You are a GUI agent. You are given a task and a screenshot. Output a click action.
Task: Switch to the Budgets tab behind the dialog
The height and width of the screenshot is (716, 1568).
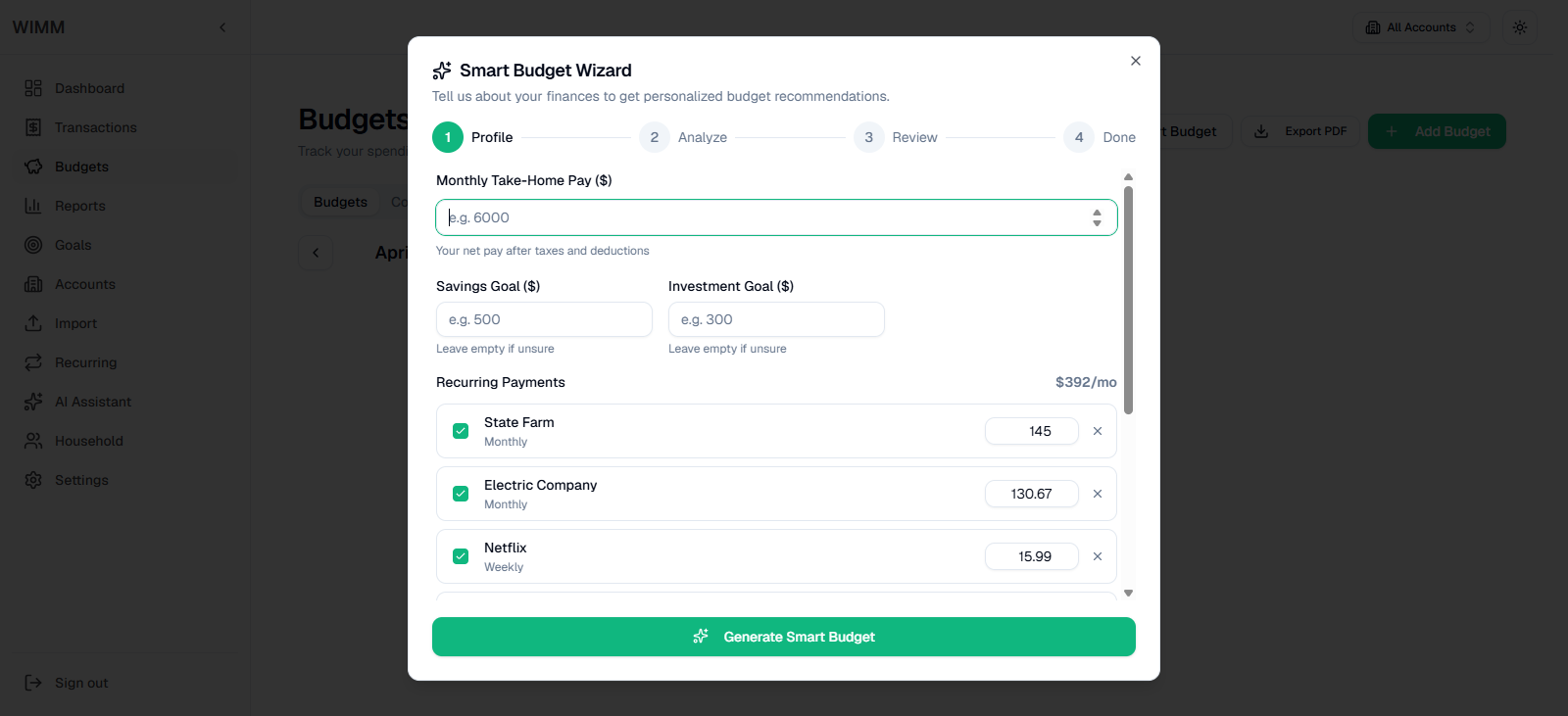[340, 202]
